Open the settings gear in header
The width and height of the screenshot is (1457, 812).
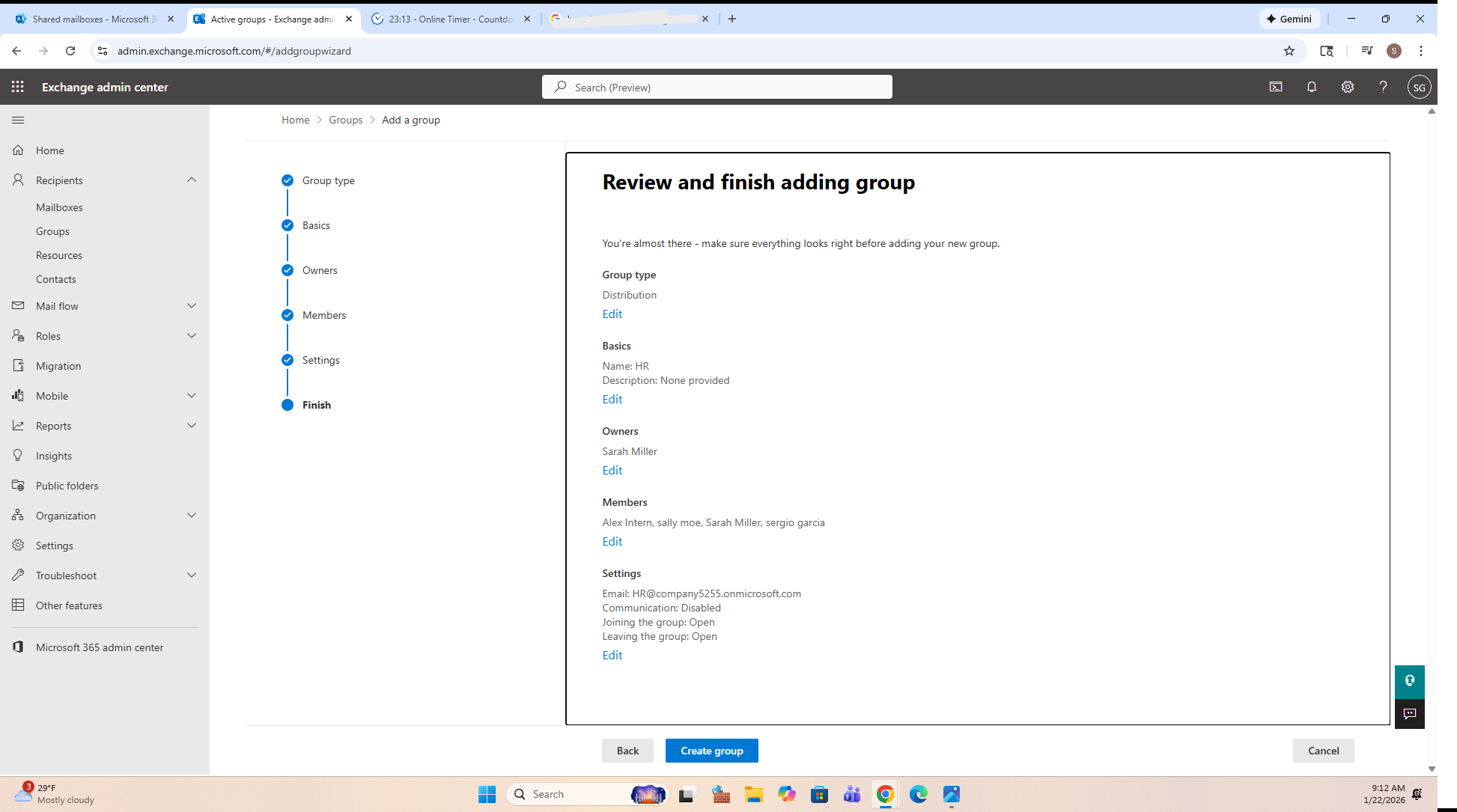coord(1348,87)
